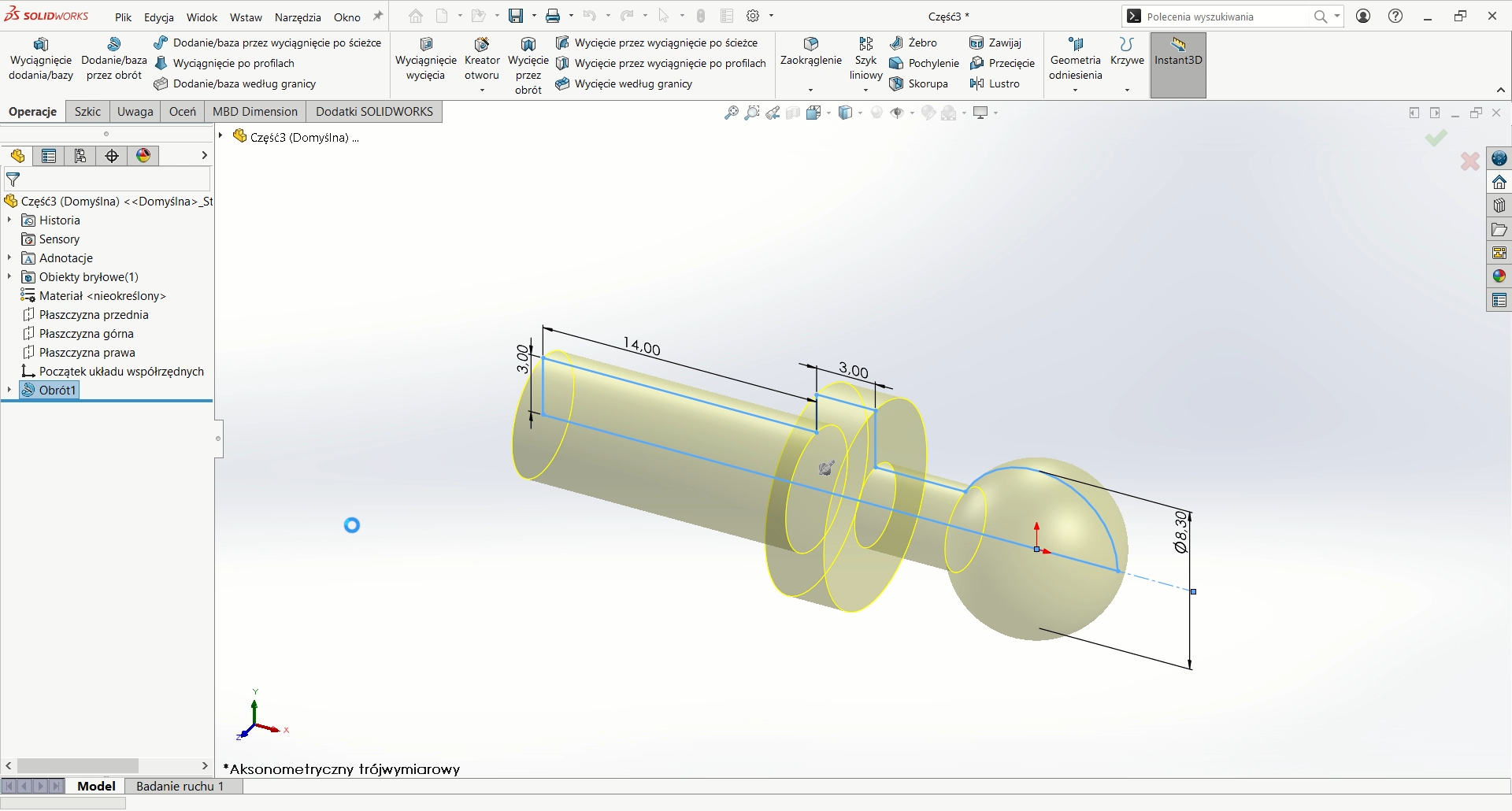Cancel the sketch with the red X
This screenshot has height=811, width=1512.
coord(1469,161)
